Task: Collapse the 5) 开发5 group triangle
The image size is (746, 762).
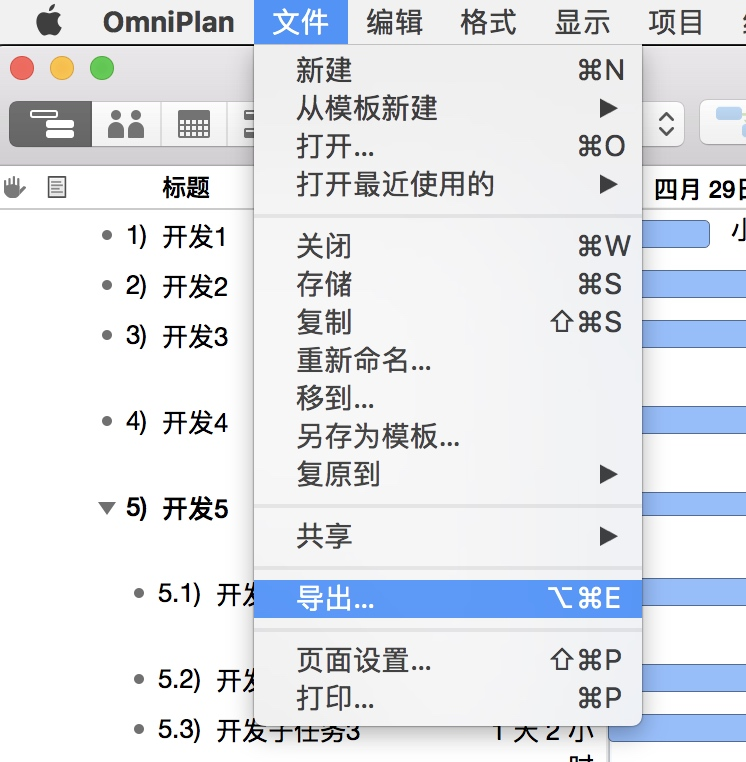Action: point(106,508)
